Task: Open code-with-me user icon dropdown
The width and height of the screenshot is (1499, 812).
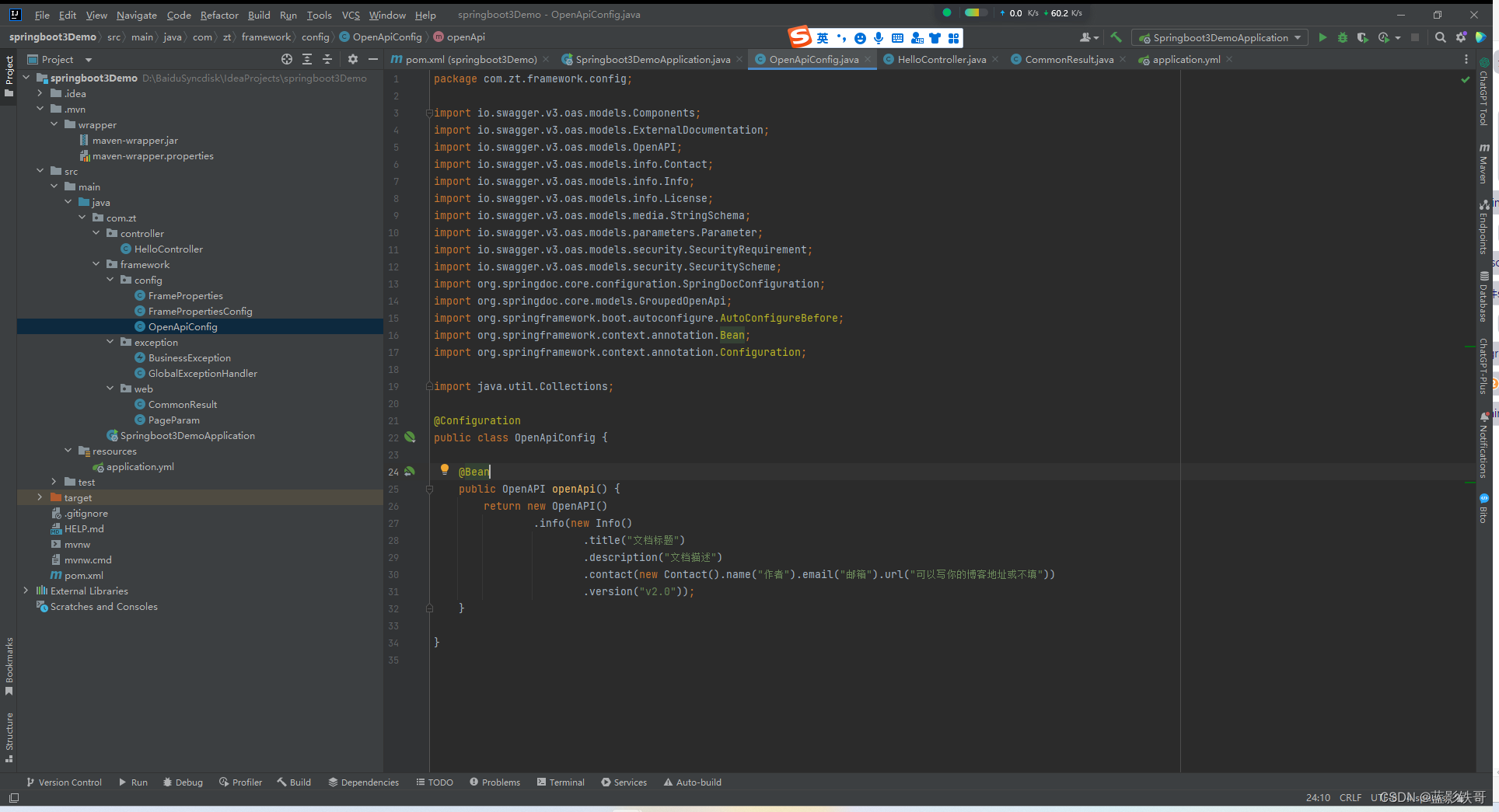Action: 1088,37
